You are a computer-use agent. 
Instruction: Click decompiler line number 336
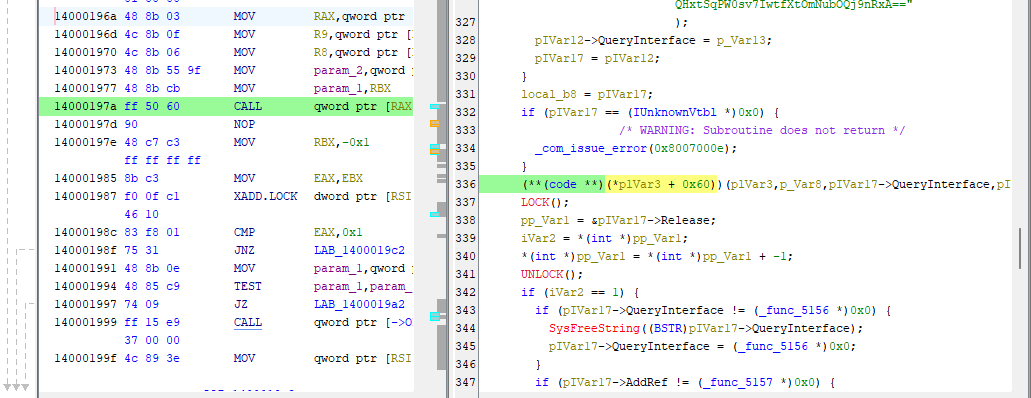(x=466, y=184)
